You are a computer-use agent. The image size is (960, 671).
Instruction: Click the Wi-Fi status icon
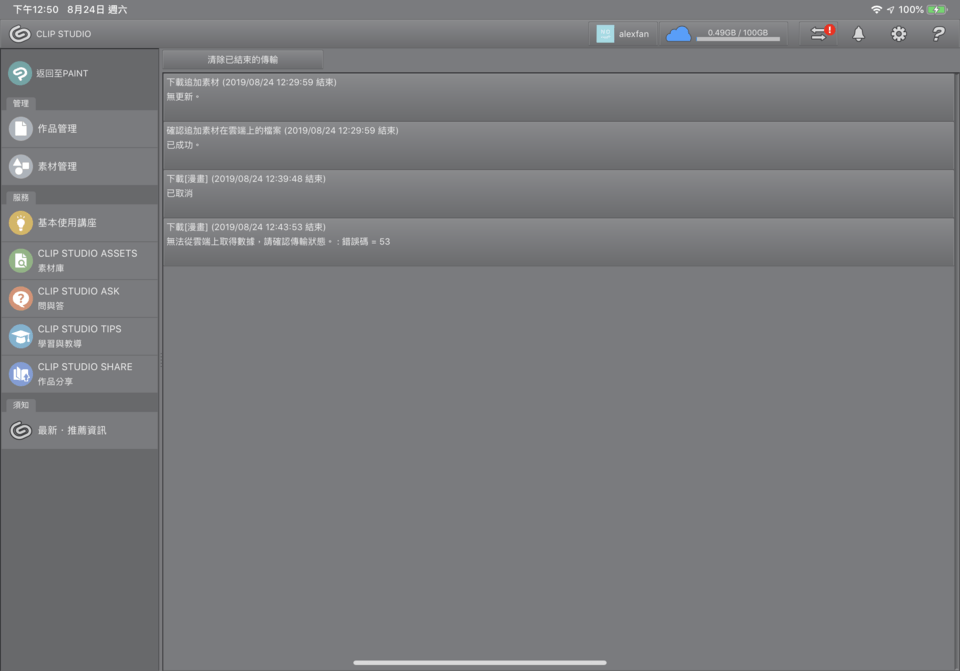click(876, 9)
